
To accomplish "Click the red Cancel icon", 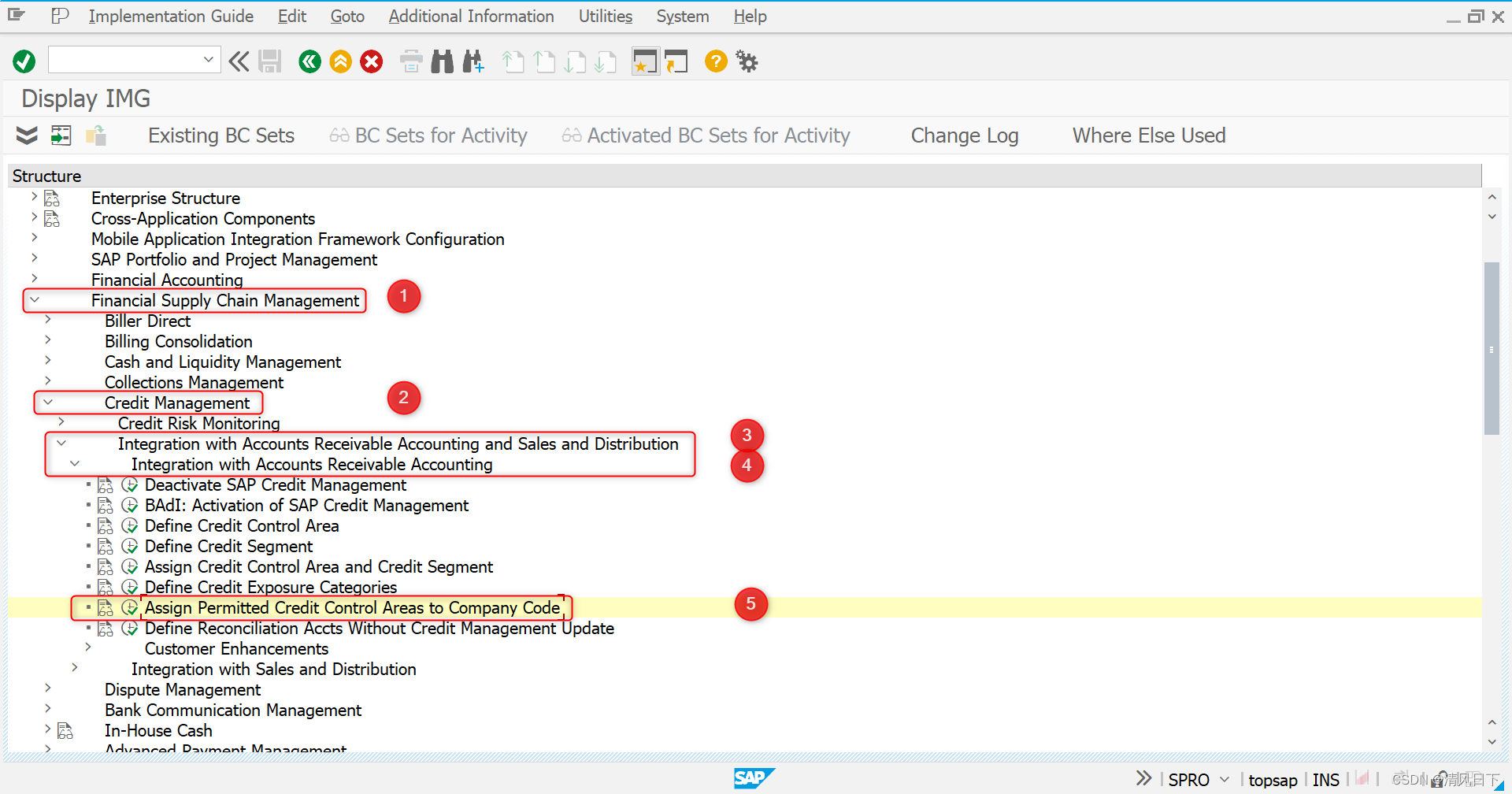I will (x=371, y=61).
